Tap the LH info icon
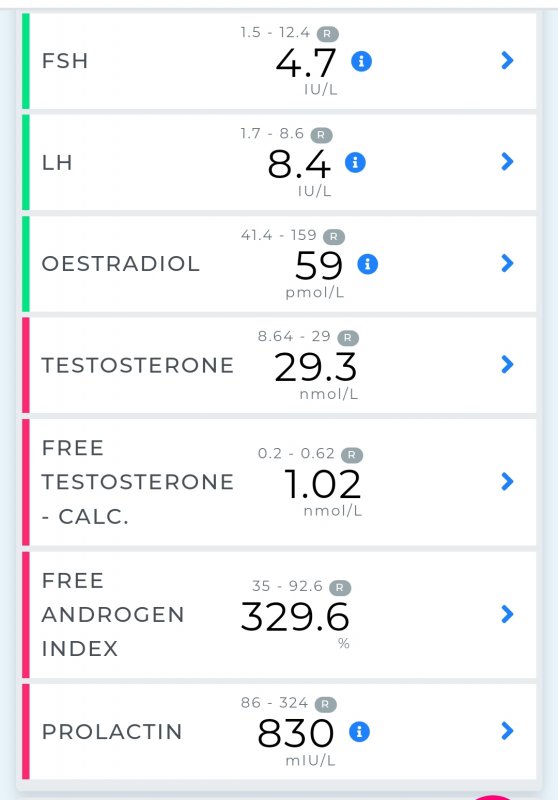This screenshot has width=558, height=800. click(x=356, y=162)
